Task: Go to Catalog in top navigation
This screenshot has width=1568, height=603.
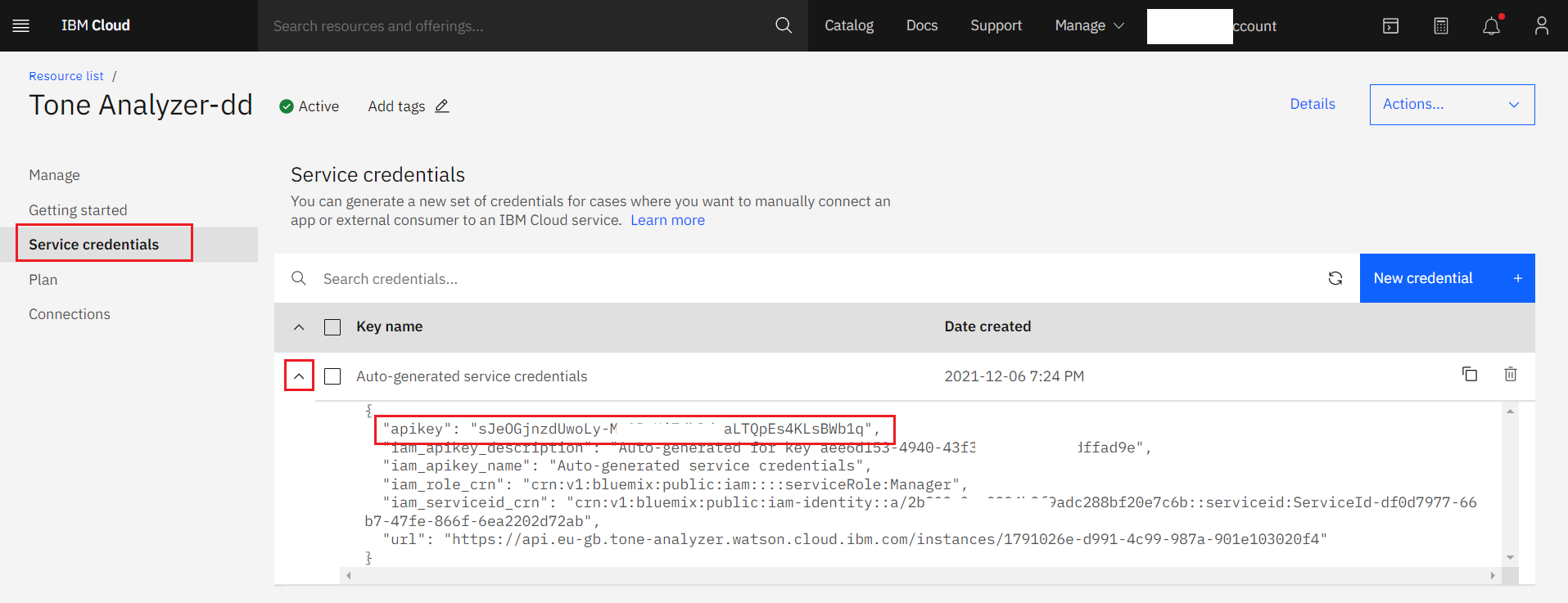Action: pyautogui.click(x=849, y=25)
